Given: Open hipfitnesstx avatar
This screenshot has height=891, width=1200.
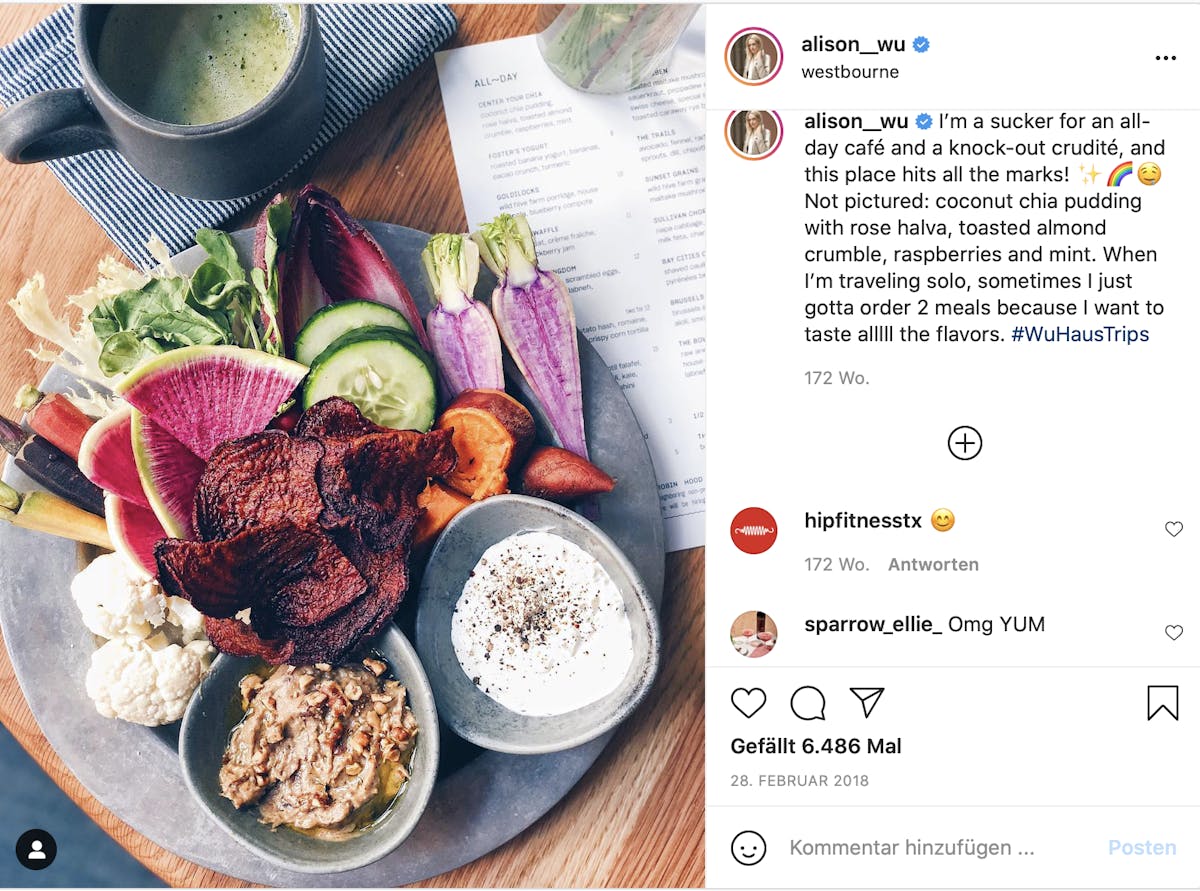Looking at the screenshot, I should tap(754, 531).
